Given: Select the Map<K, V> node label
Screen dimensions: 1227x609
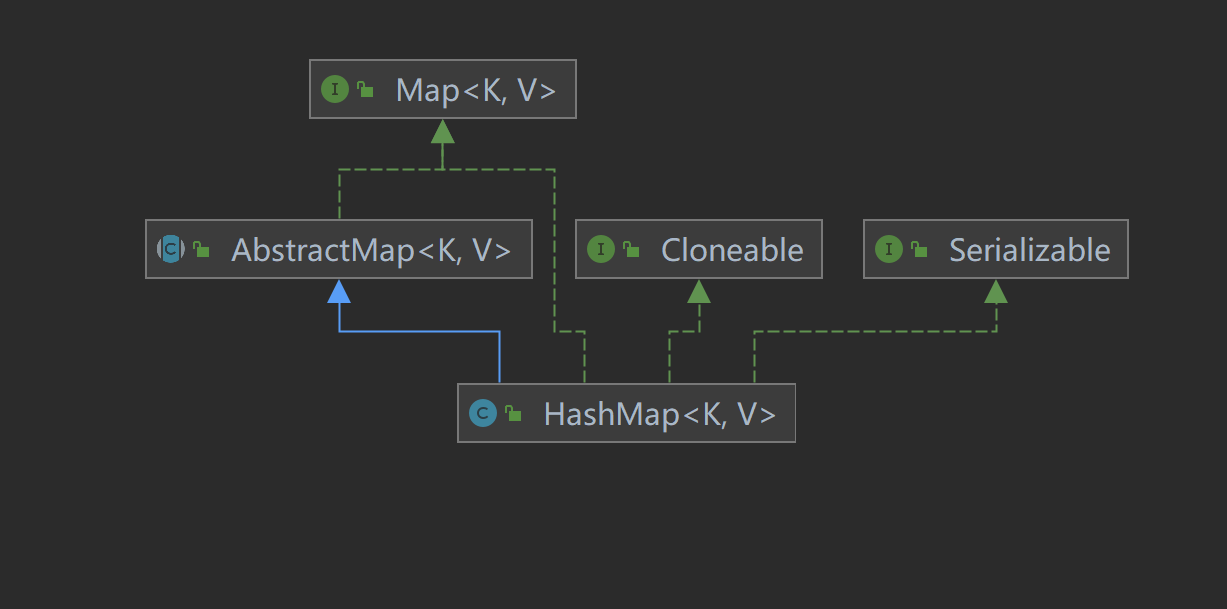Looking at the screenshot, I should pyautogui.click(x=476, y=90).
